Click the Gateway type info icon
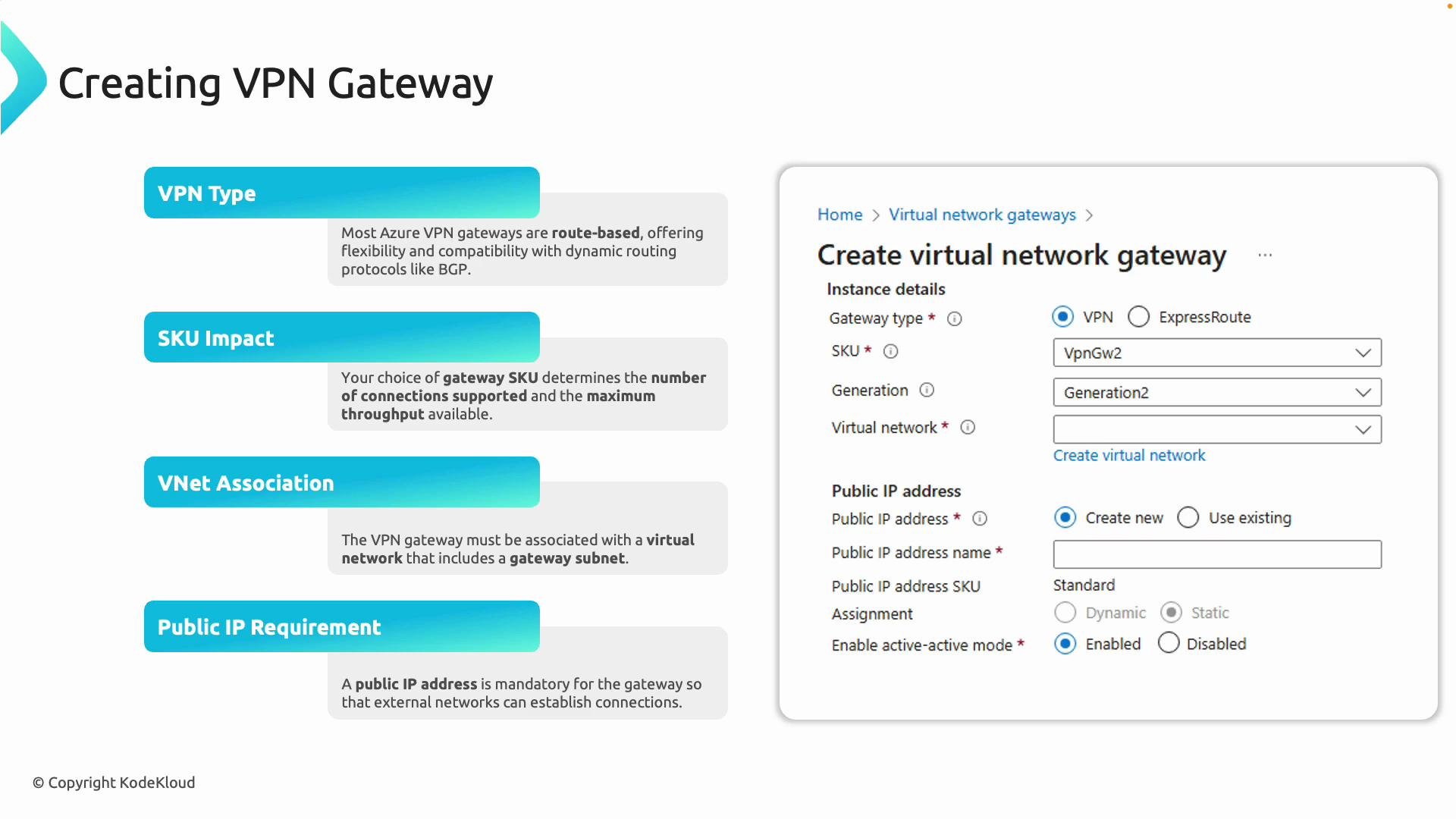The height and width of the screenshot is (819, 1456). click(955, 319)
